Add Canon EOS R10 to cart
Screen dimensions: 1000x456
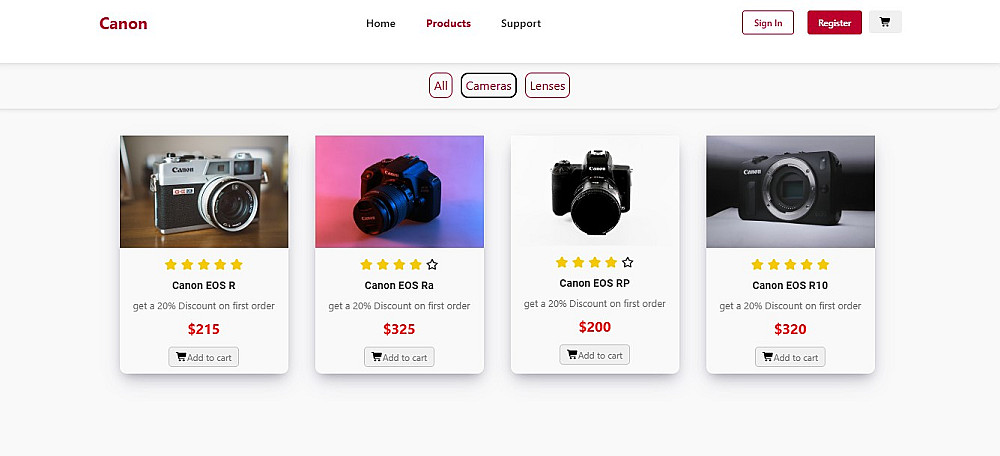[x=790, y=357]
